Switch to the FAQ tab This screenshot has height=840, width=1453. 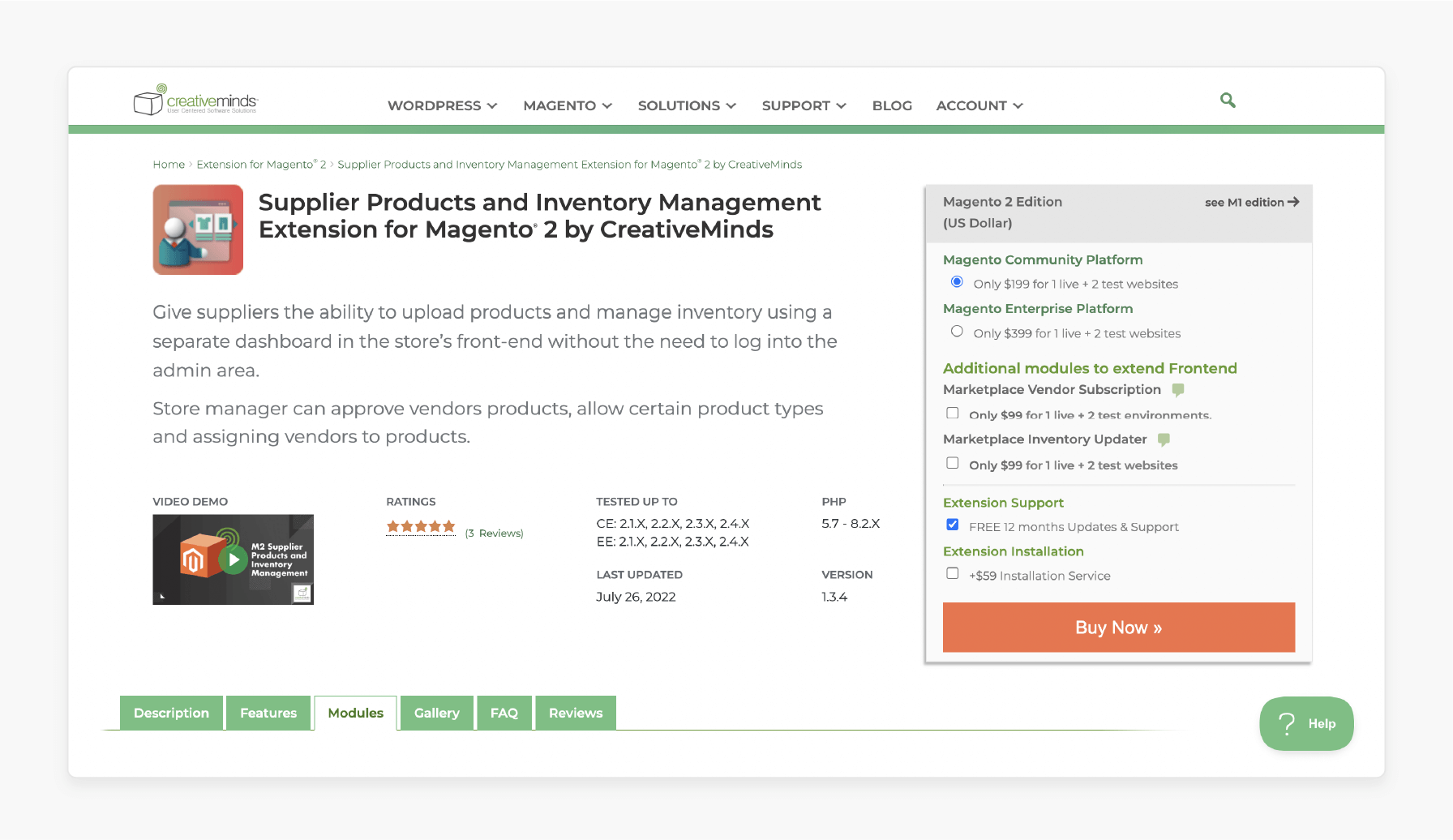[504, 713]
